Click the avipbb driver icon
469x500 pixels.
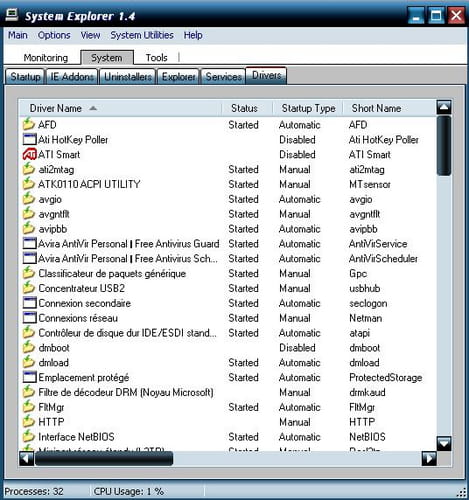(x=29, y=228)
